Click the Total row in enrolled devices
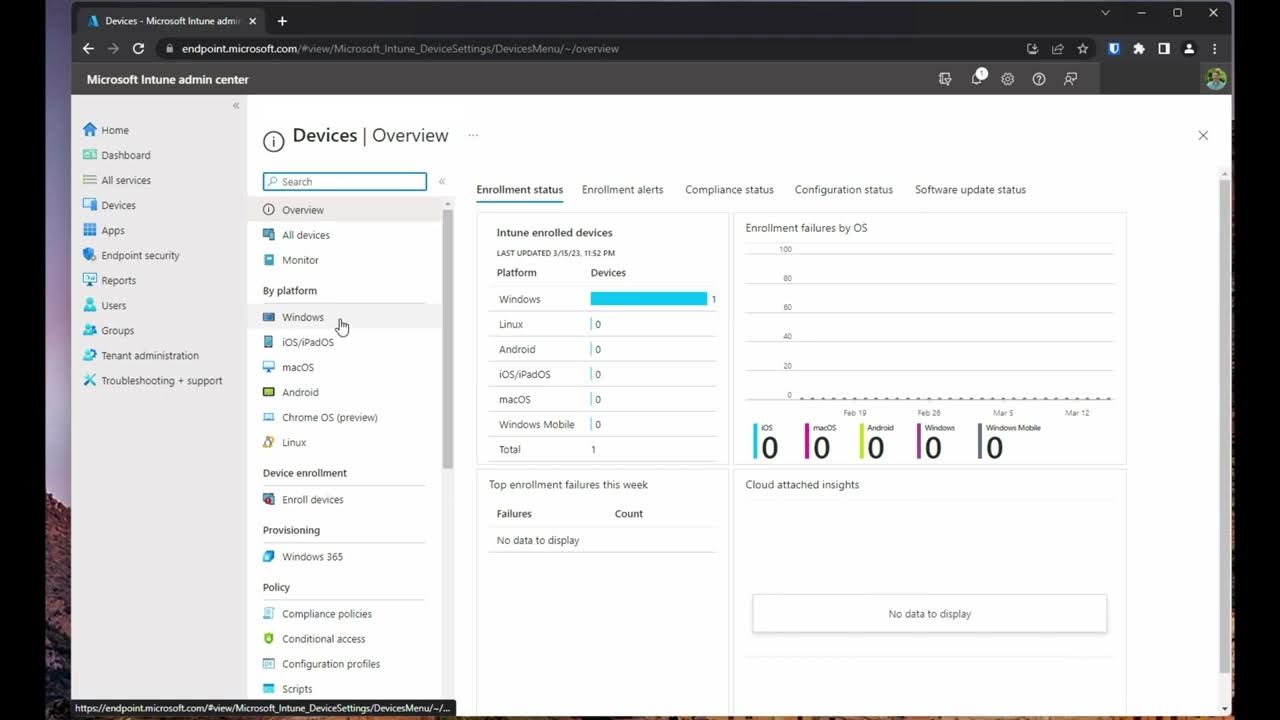This screenshot has height=720, width=1280. click(603, 449)
